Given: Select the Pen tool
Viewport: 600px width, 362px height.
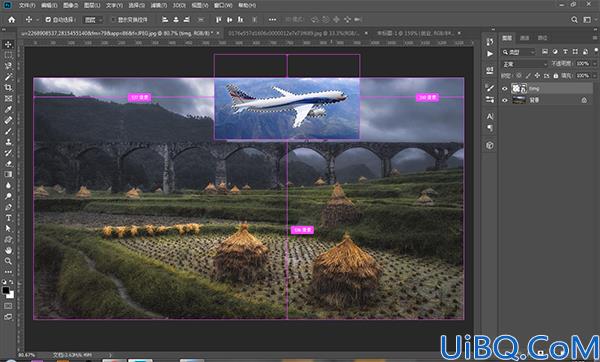Looking at the screenshot, I should pos(8,207).
